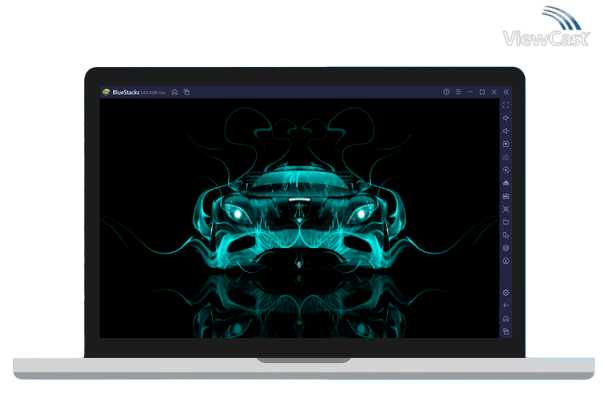Open the recent apps tab icon in title bar

[187, 92]
